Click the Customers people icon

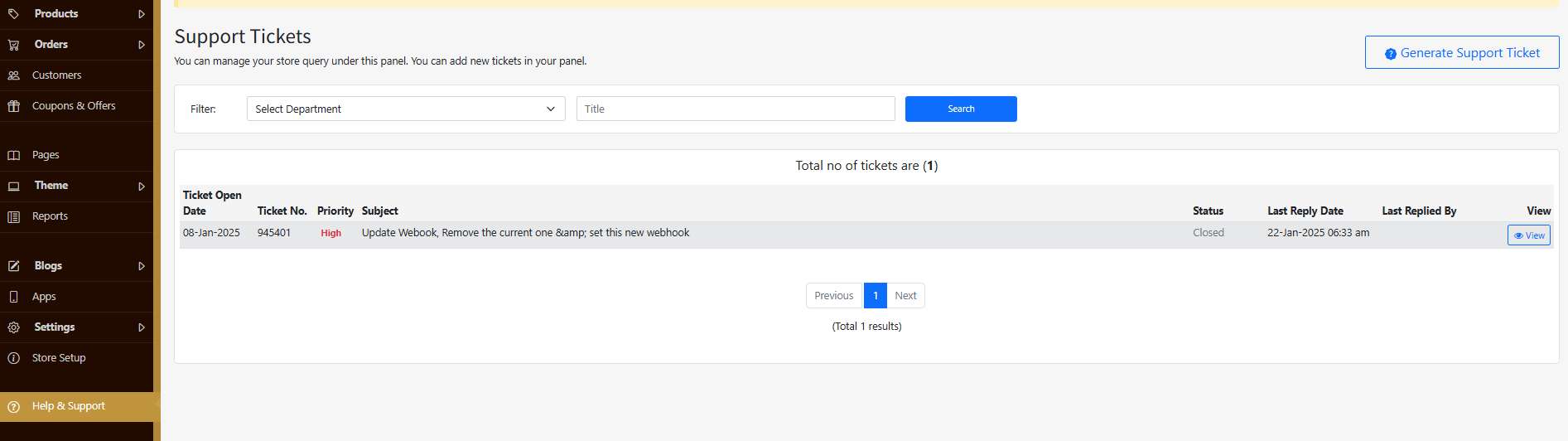tap(13, 75)
